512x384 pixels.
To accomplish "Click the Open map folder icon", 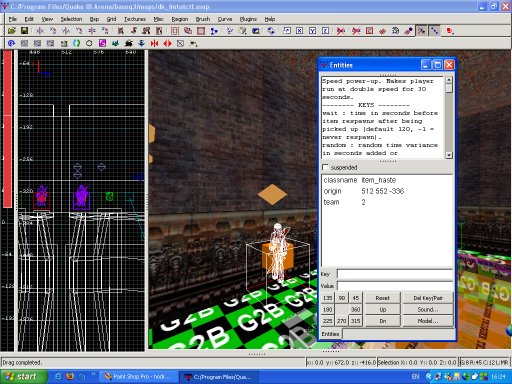I will click(x=12, y=31).
